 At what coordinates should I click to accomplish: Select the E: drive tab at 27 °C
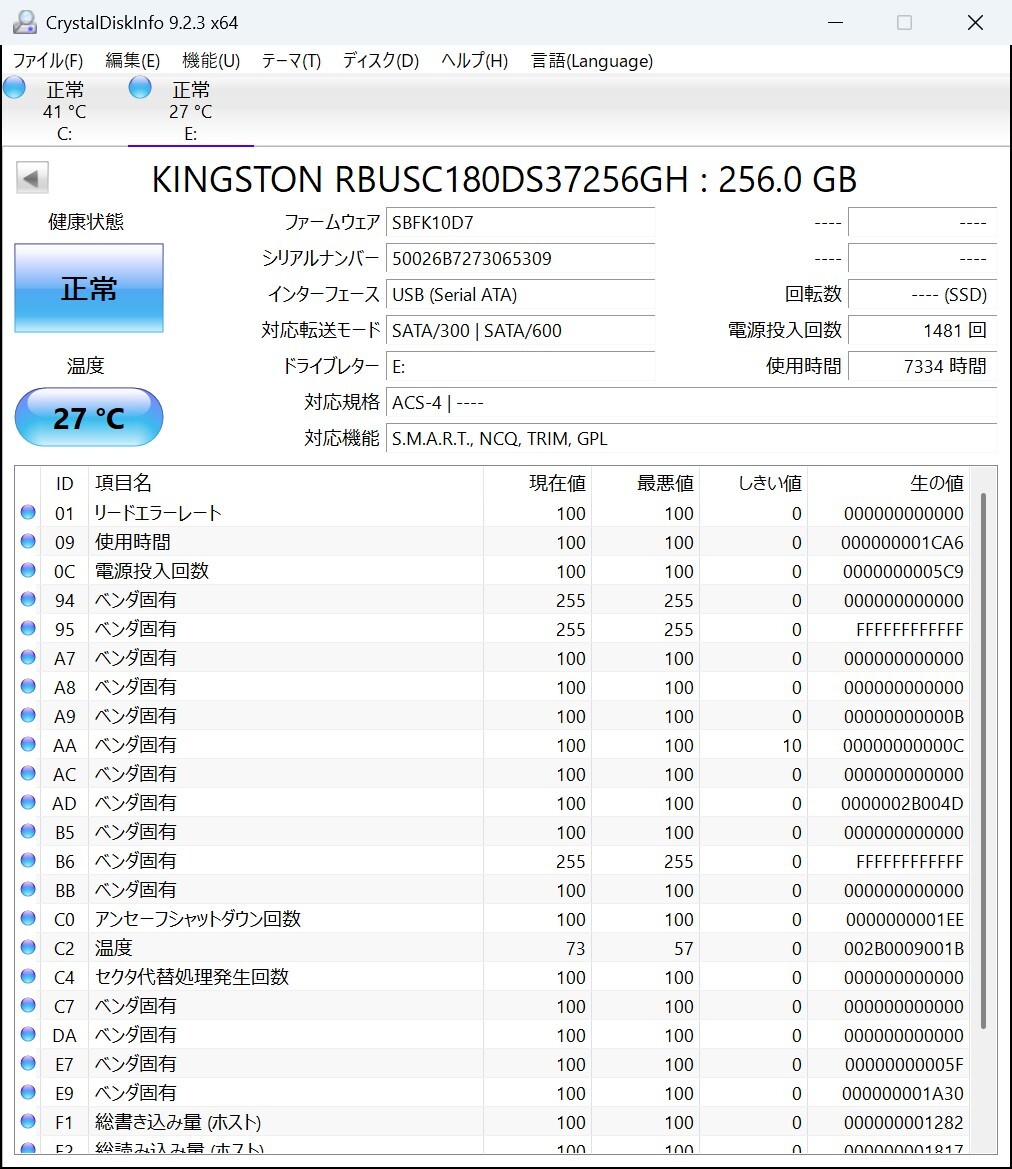point(191,110)
